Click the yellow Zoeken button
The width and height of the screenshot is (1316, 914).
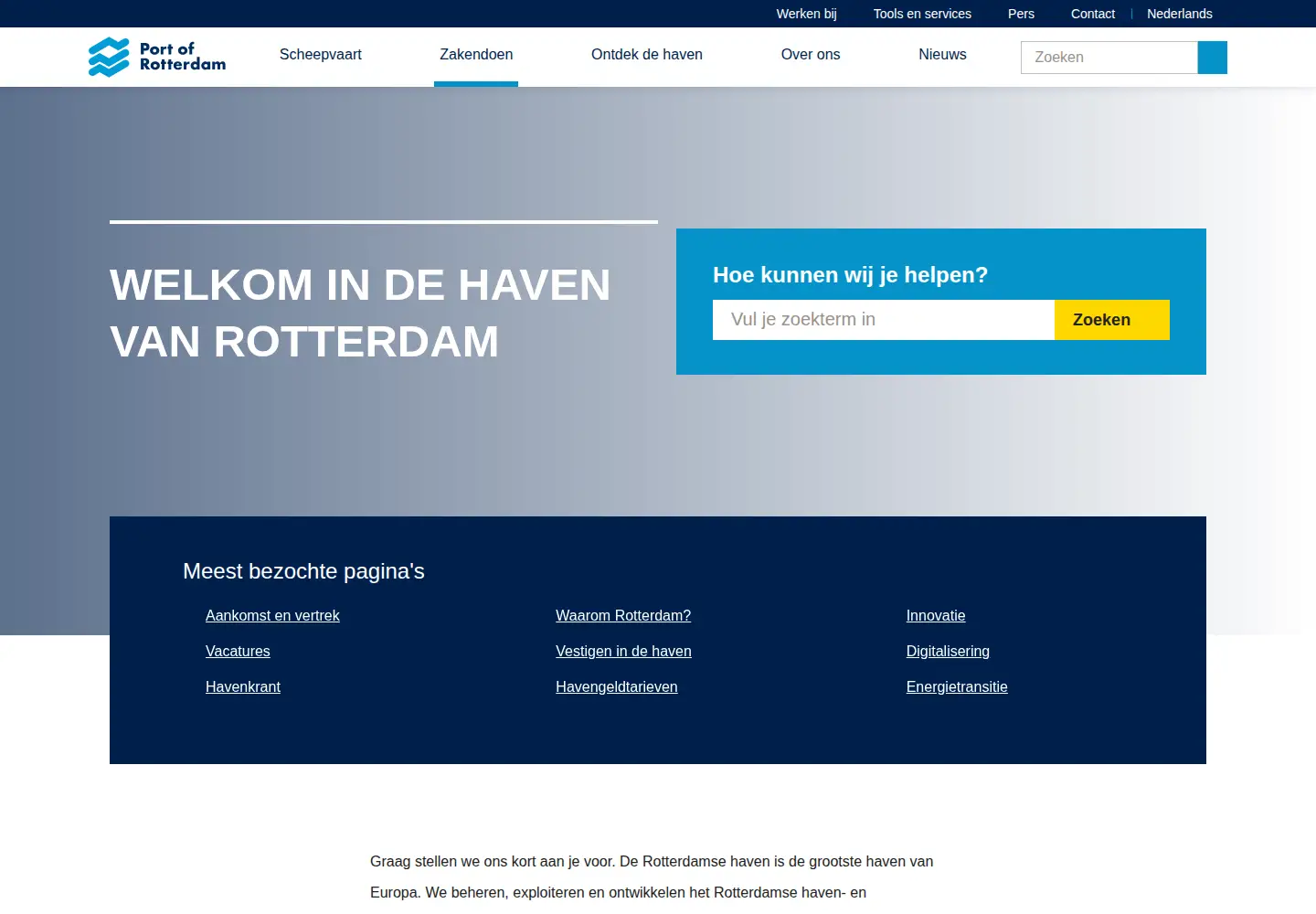click(1112, 320)
